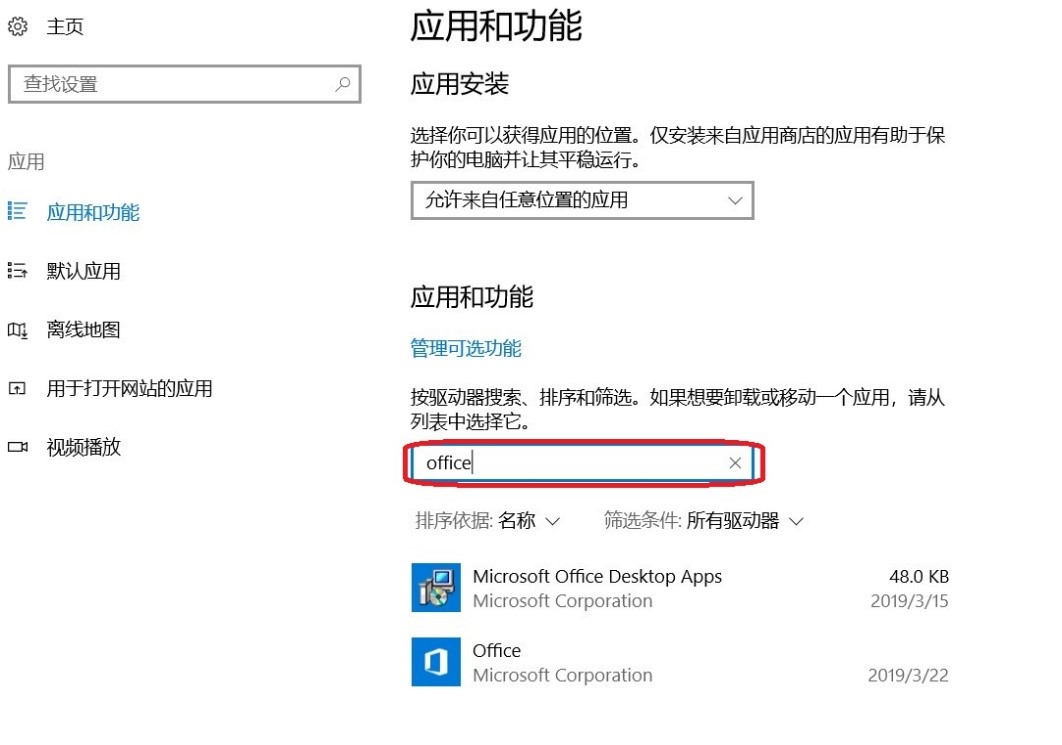Image resolution: width=1062 pixels, height=745 pixels.
Task: Click the 应用 sidebar category label
Action: tap(26, 161)
